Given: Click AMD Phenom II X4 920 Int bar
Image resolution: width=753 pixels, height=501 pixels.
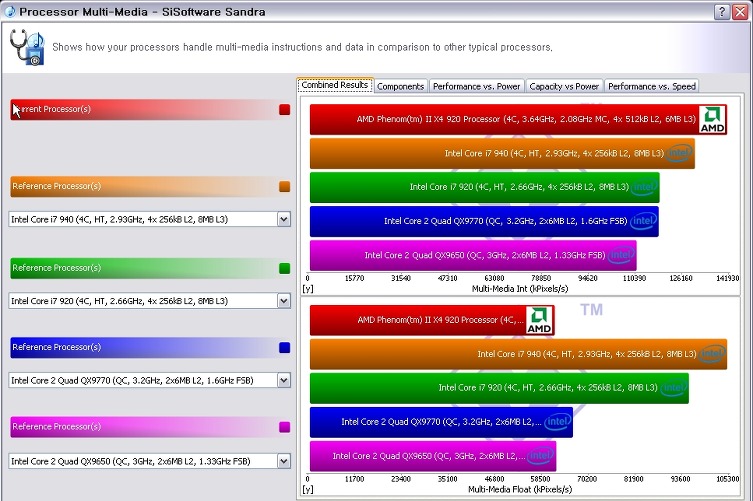Looking at the screenshot, I should 518,120.
